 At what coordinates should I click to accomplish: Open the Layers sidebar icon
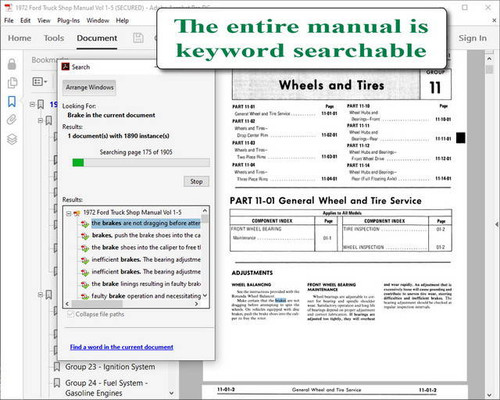click(12, 139)
